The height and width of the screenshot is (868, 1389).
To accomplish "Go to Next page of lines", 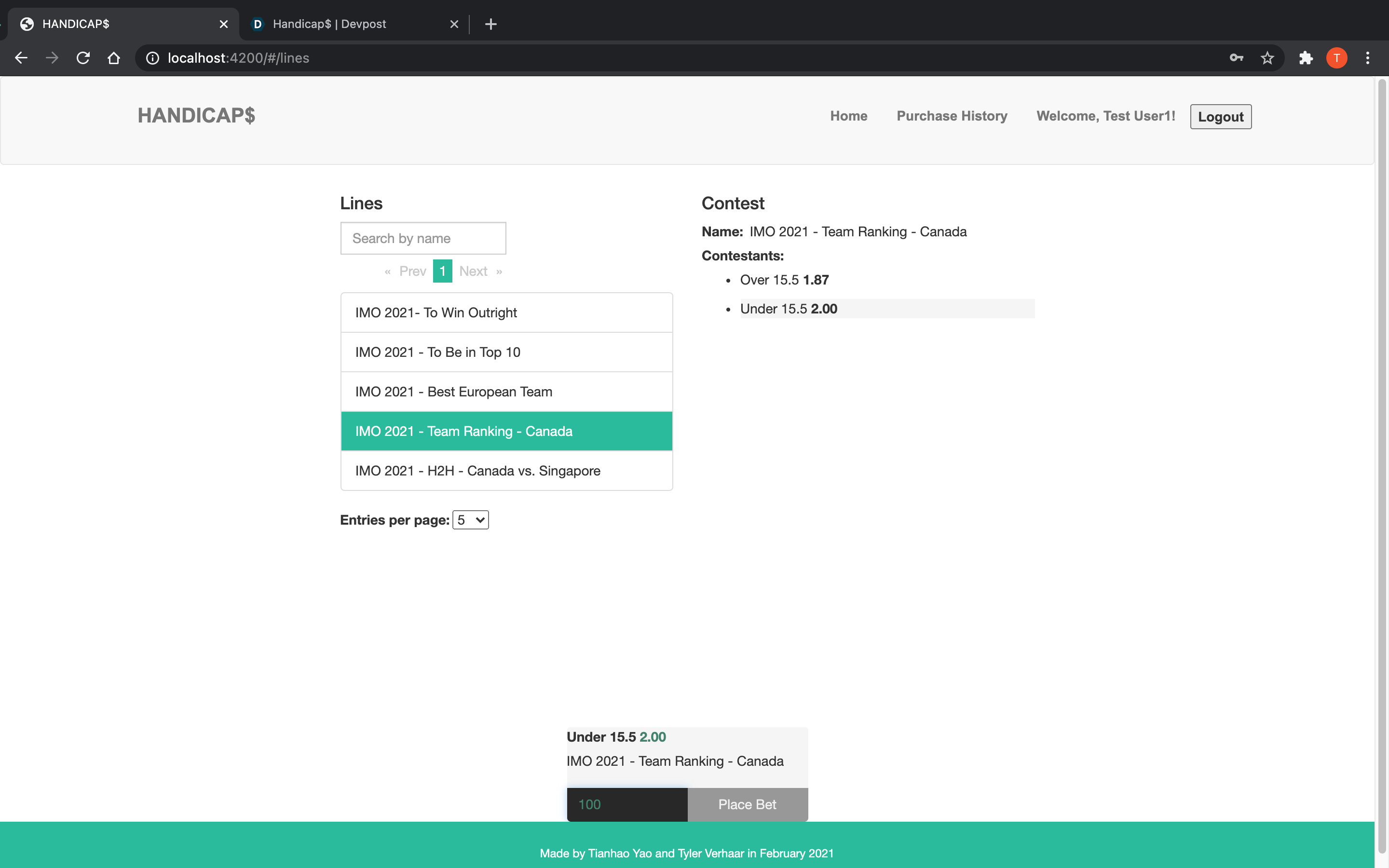I will [x=474, y=271].
